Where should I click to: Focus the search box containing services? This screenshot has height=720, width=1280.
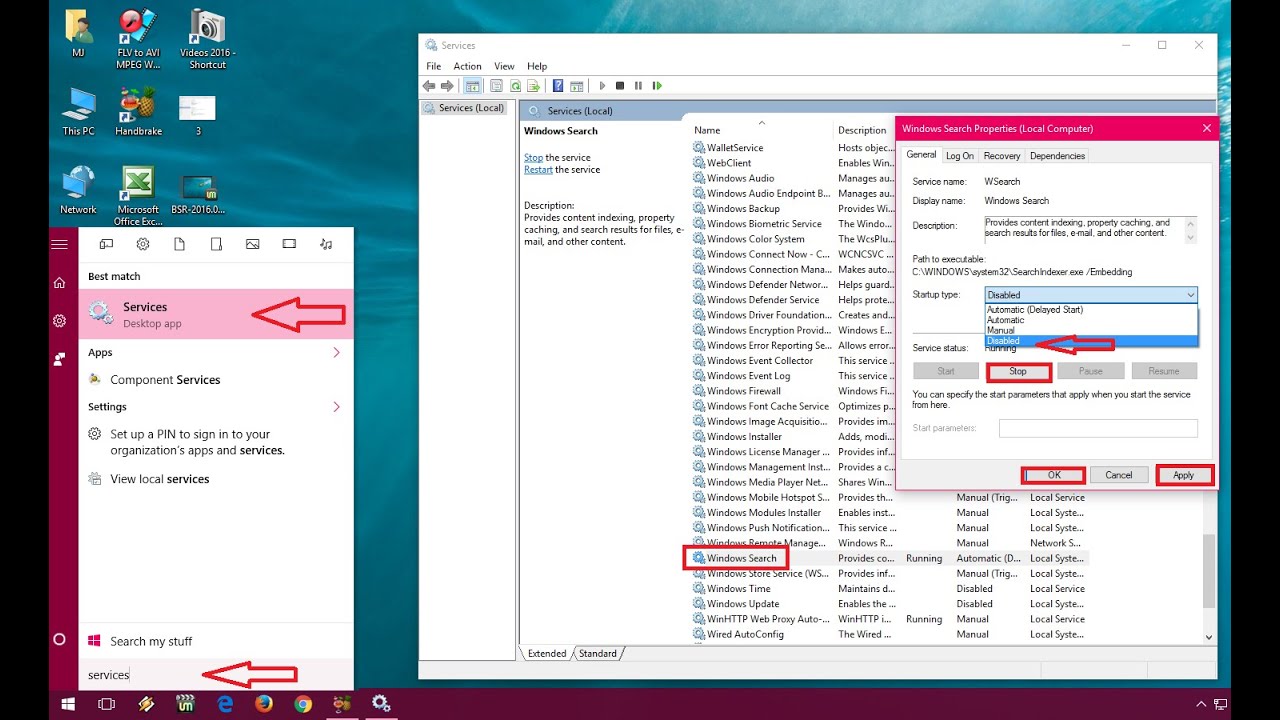click(x=216, y=674)
